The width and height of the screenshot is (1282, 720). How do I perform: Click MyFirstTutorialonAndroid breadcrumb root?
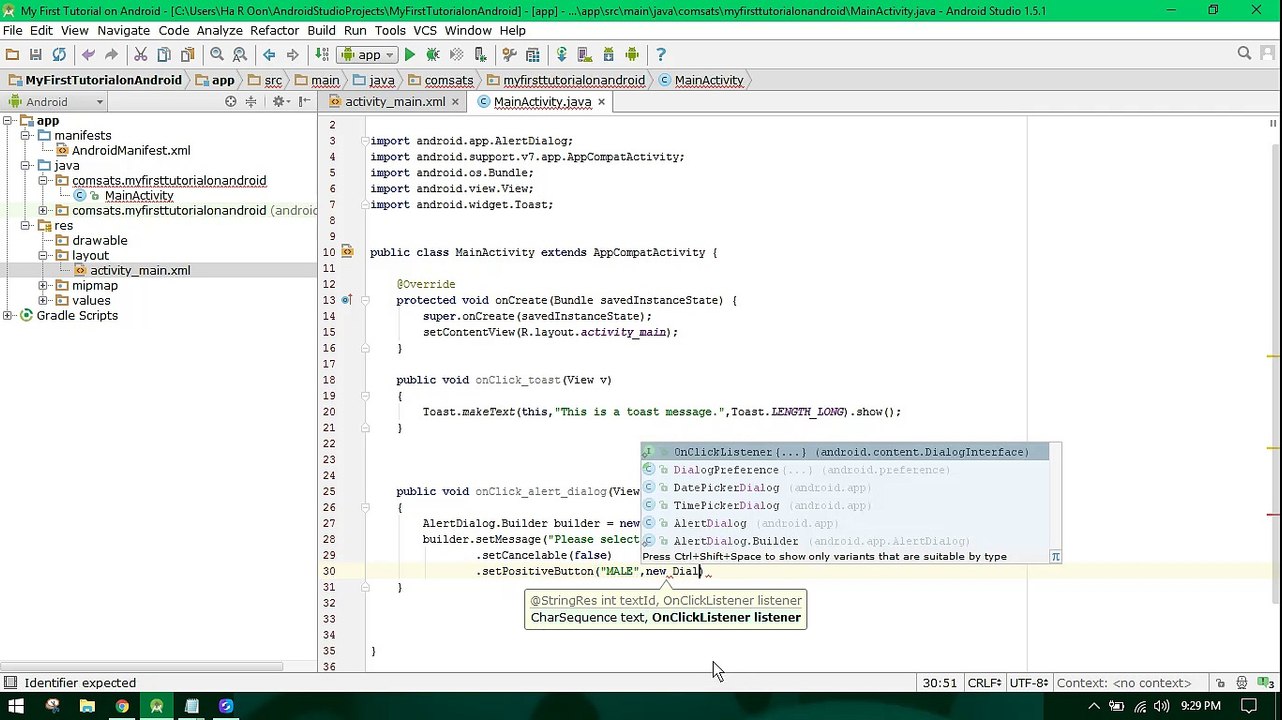tap(103, 80)
